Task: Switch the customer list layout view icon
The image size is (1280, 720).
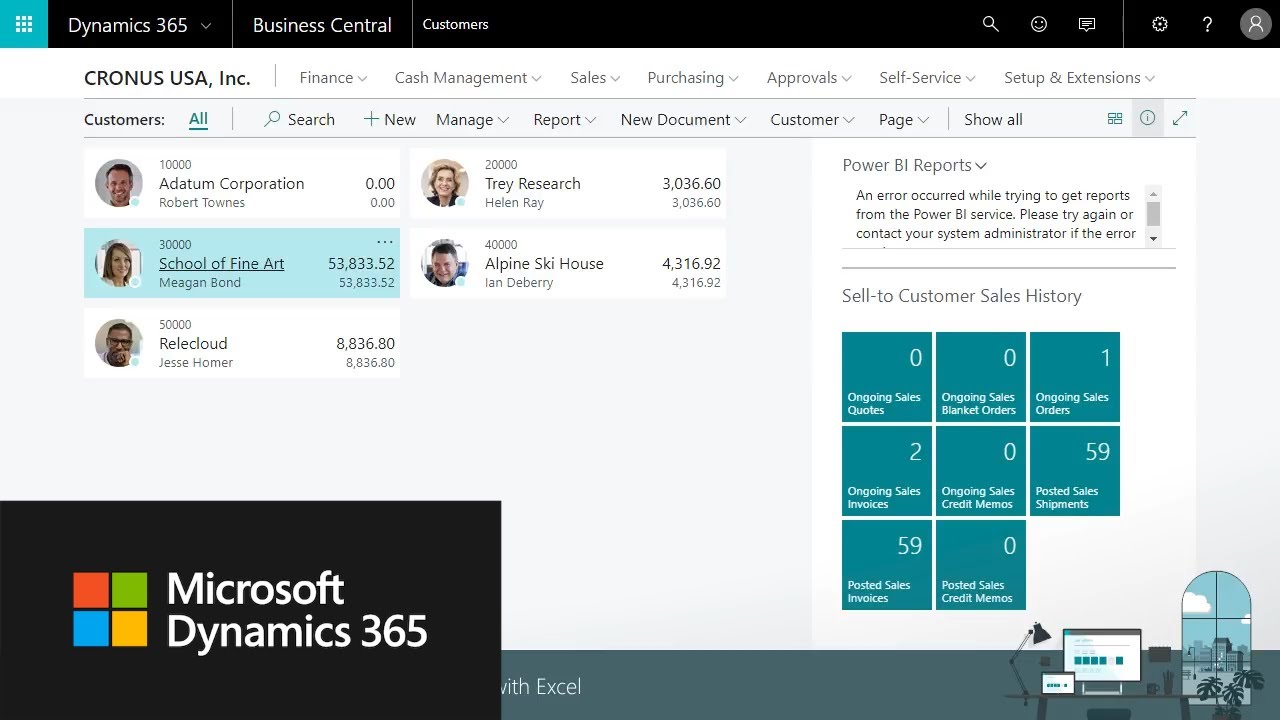Action: tap(1115, 119)
